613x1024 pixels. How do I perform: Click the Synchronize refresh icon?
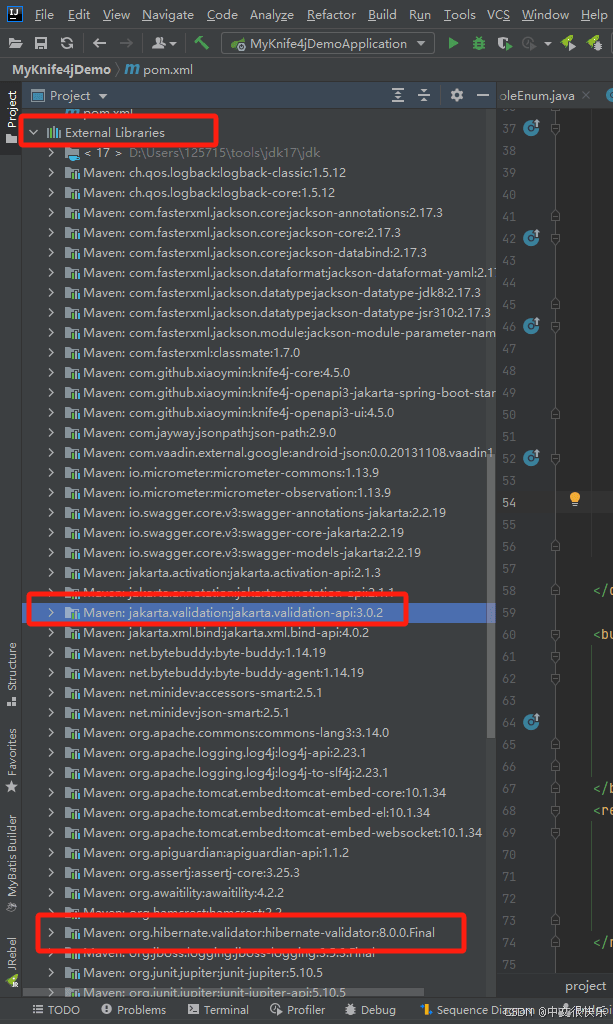point(67,44)
